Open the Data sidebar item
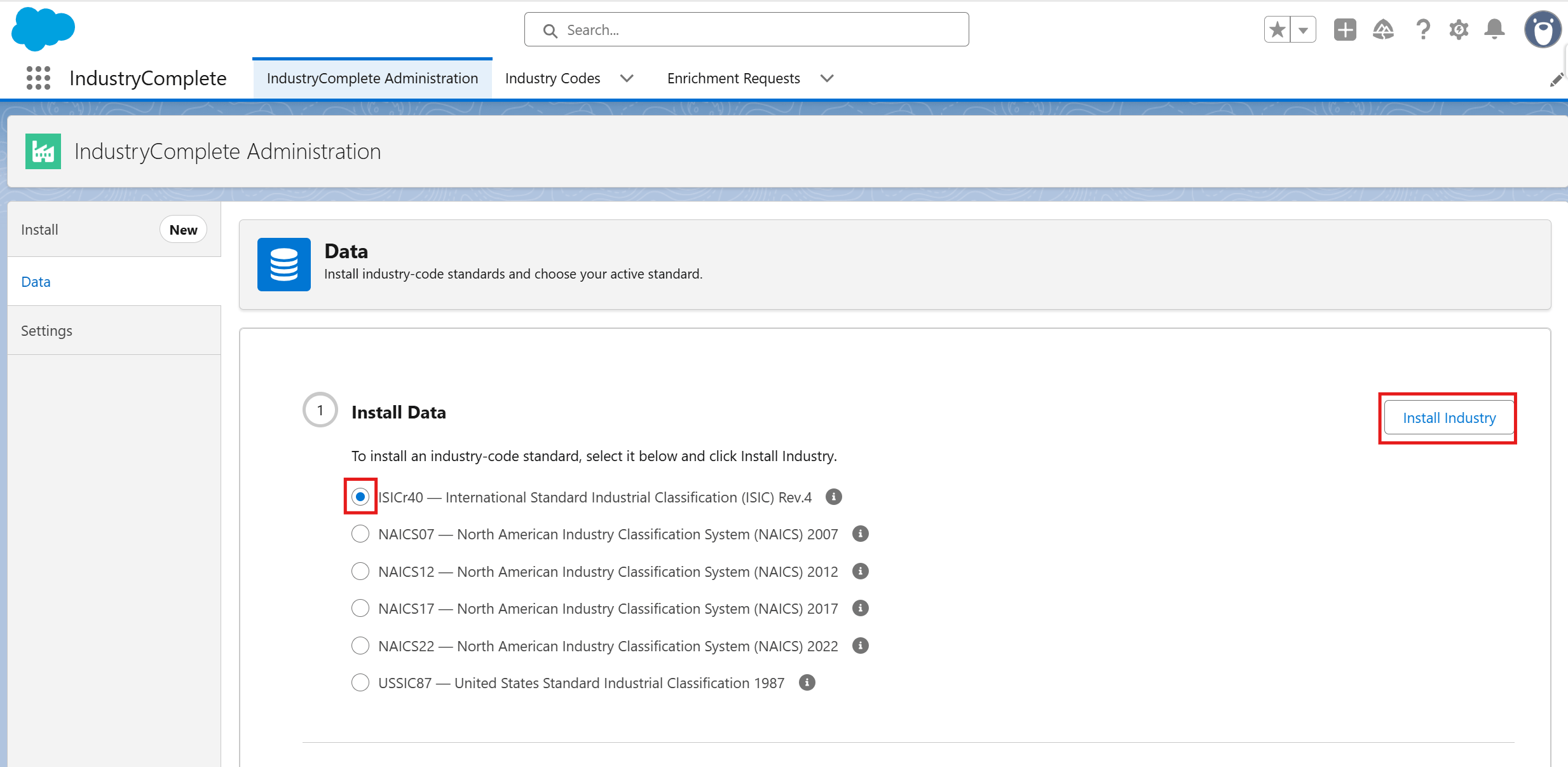Screen dimensions: 1568x767 114,282
